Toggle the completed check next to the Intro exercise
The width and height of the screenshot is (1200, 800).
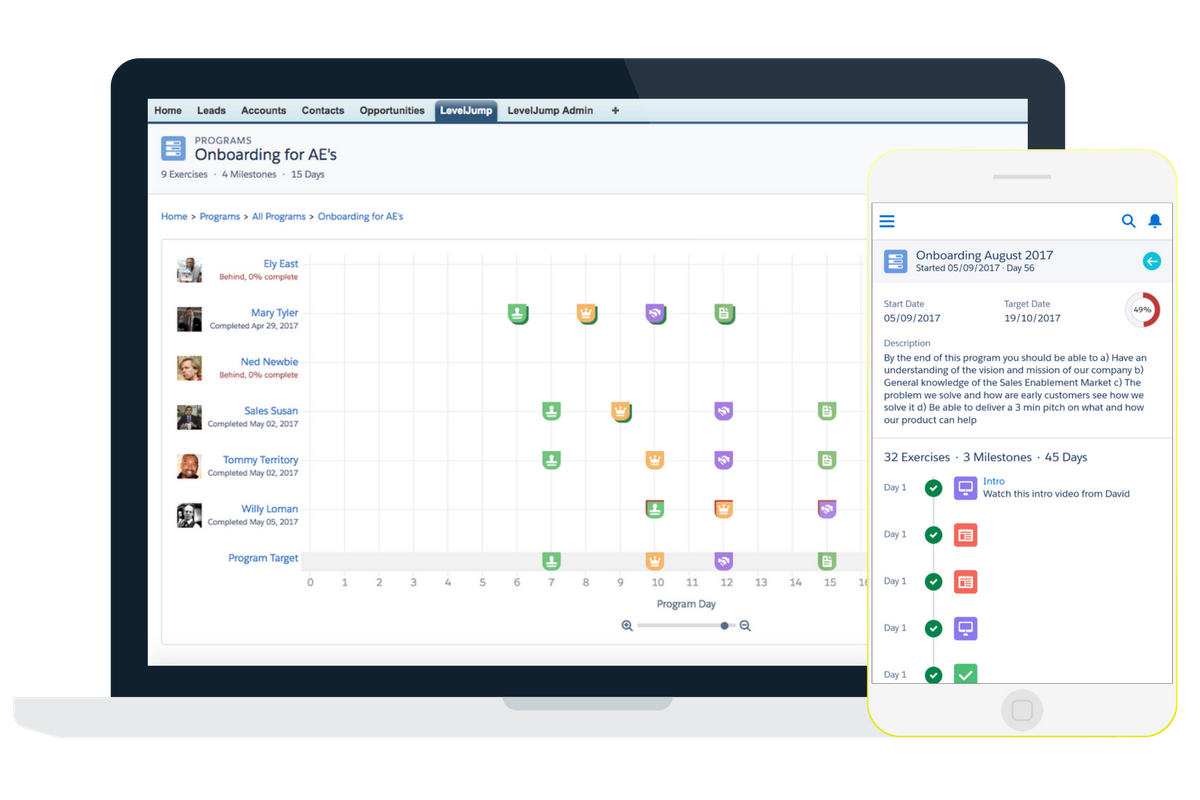coord(933,487)
